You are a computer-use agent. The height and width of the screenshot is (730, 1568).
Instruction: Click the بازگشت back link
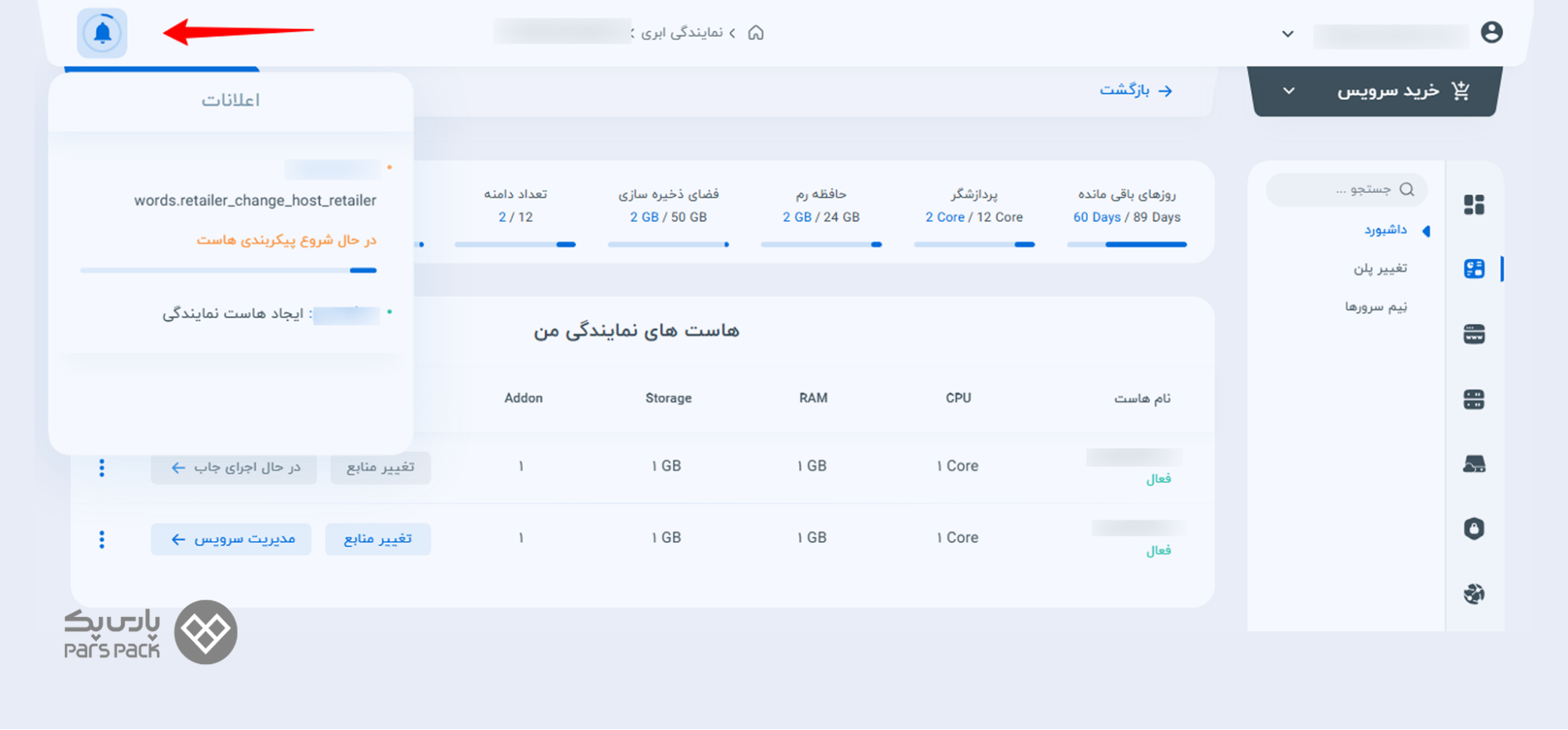[x=1135, y=90]
